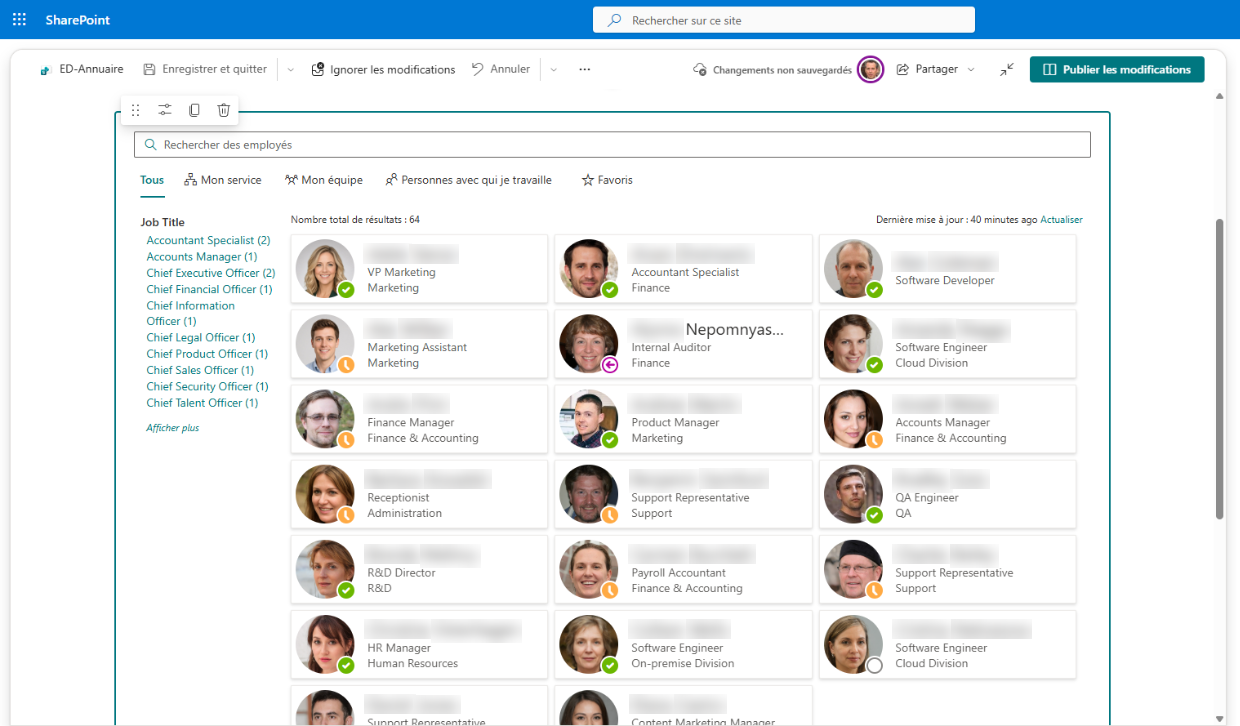Filter by Chief Financial Officer (1)
Screen dimensions: 1240x726
(210, 290)
